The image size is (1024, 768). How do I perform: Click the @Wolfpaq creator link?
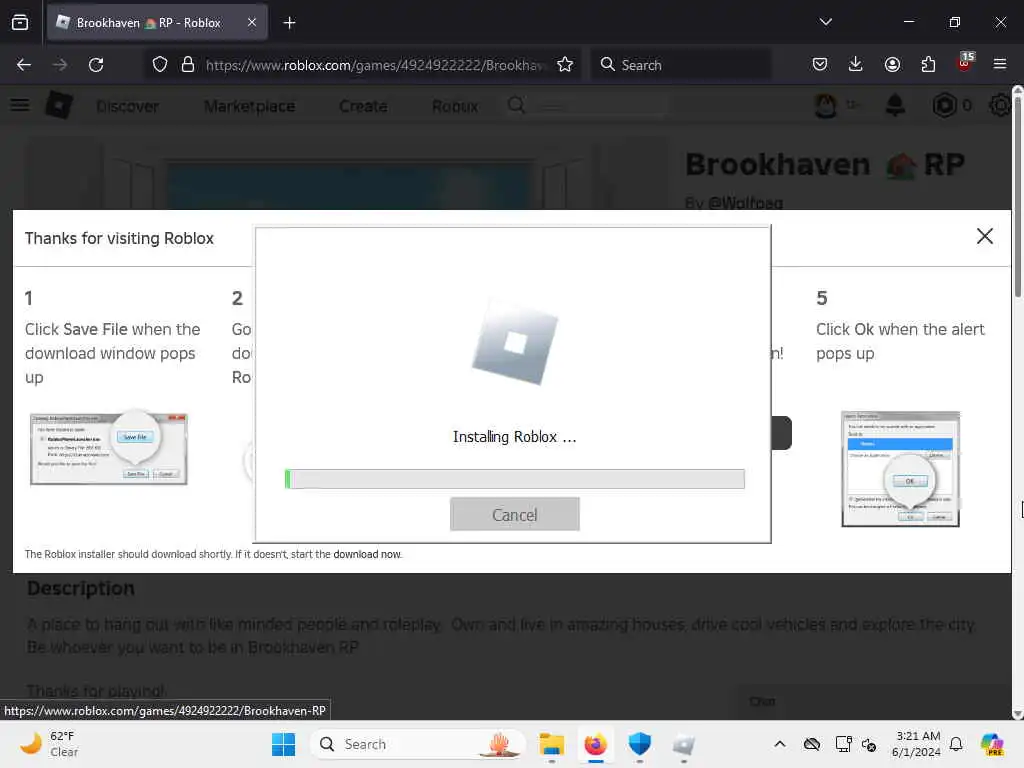[x=746, y=202]
